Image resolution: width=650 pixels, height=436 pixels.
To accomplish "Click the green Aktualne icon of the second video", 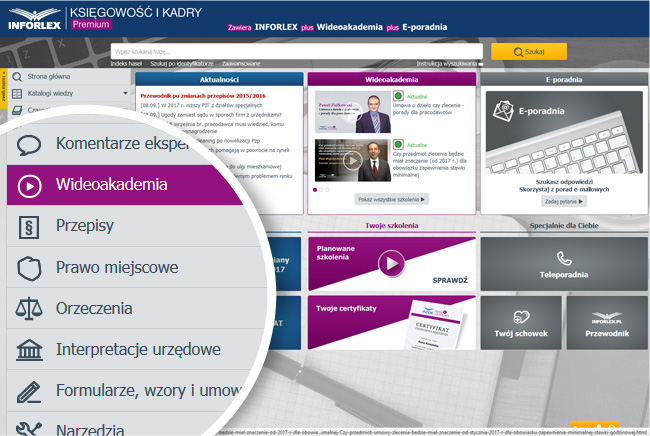I will (398, 144).
